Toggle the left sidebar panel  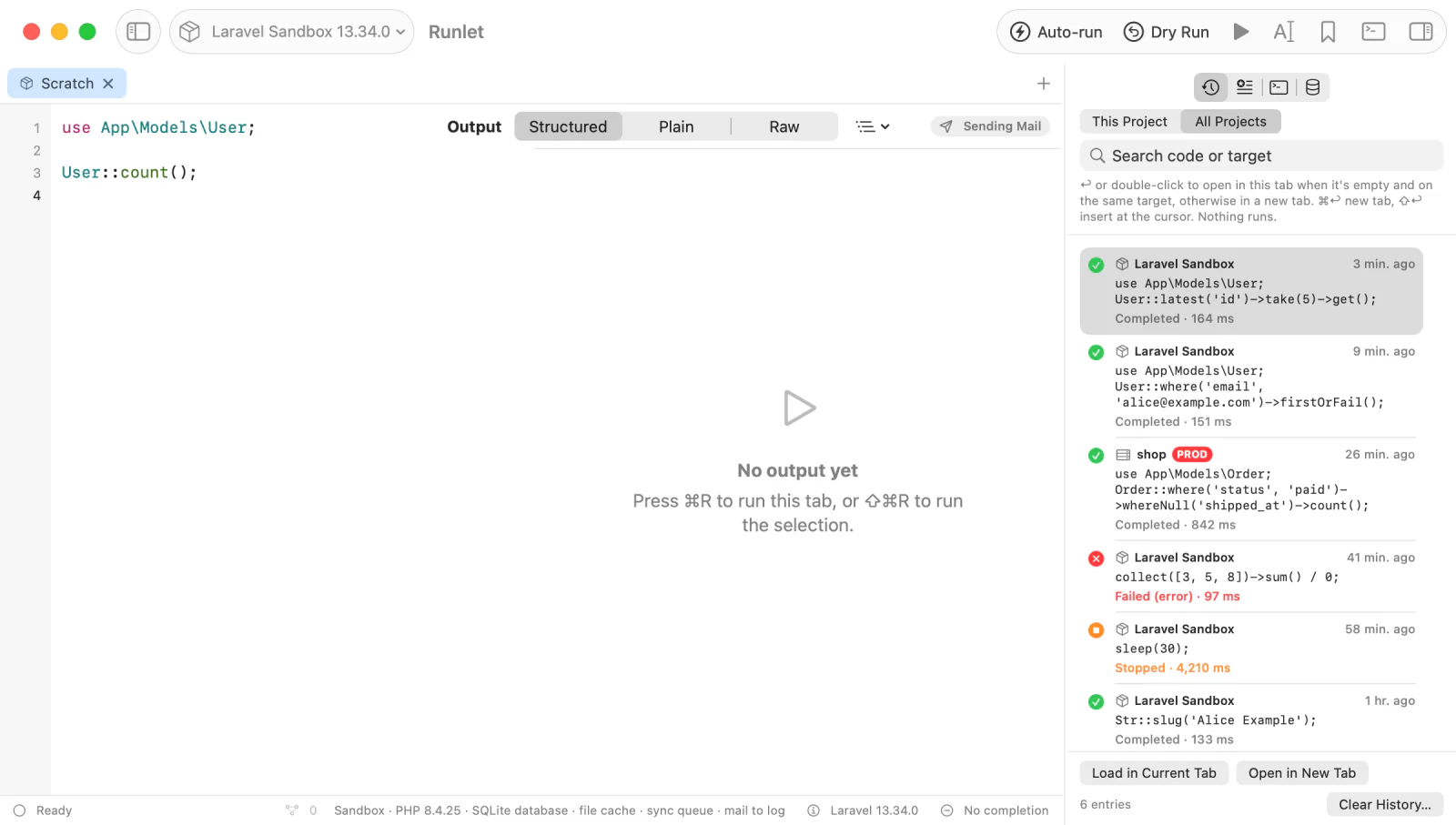click(x=138, y=32)
